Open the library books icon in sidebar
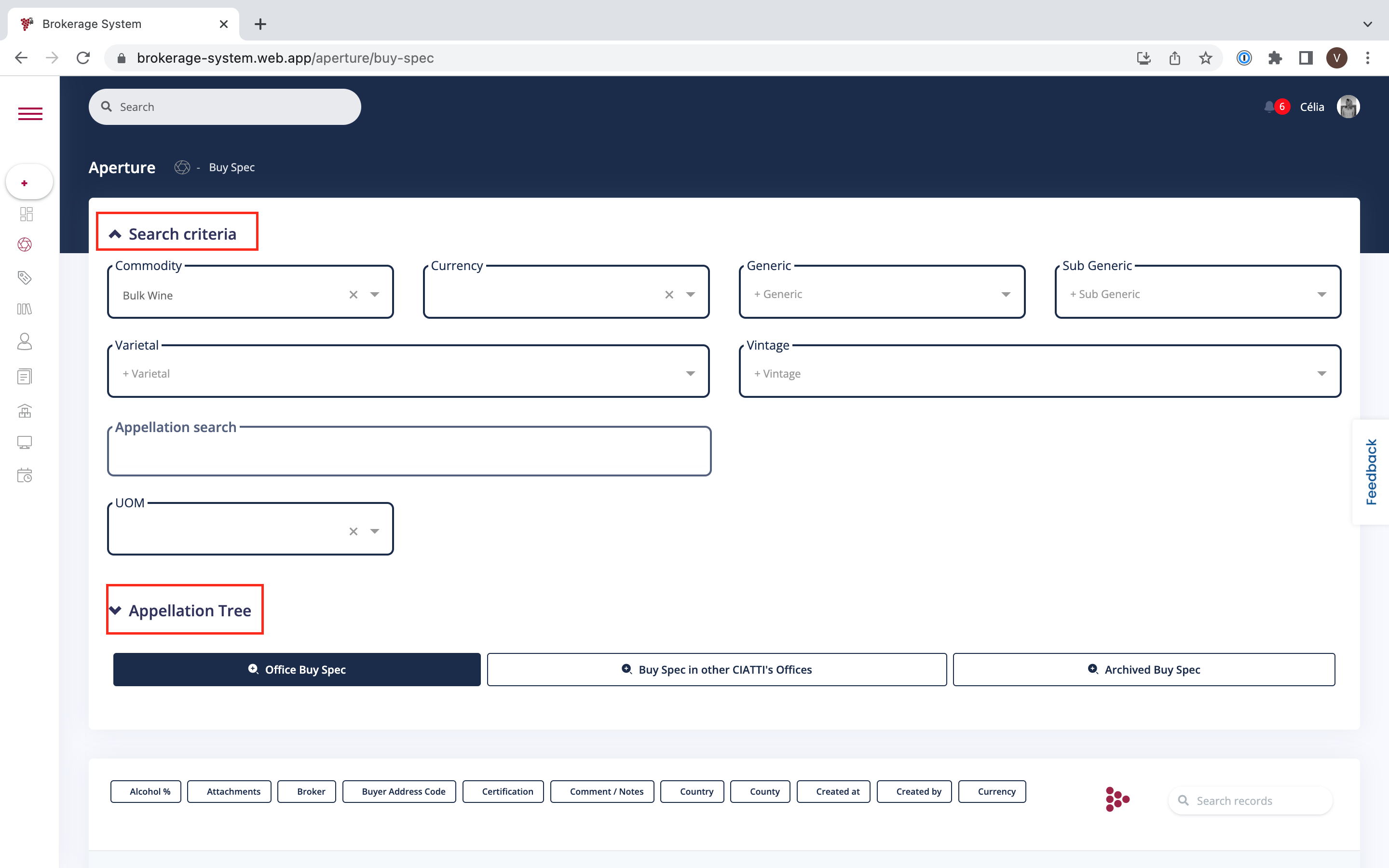 pos(25,309)
